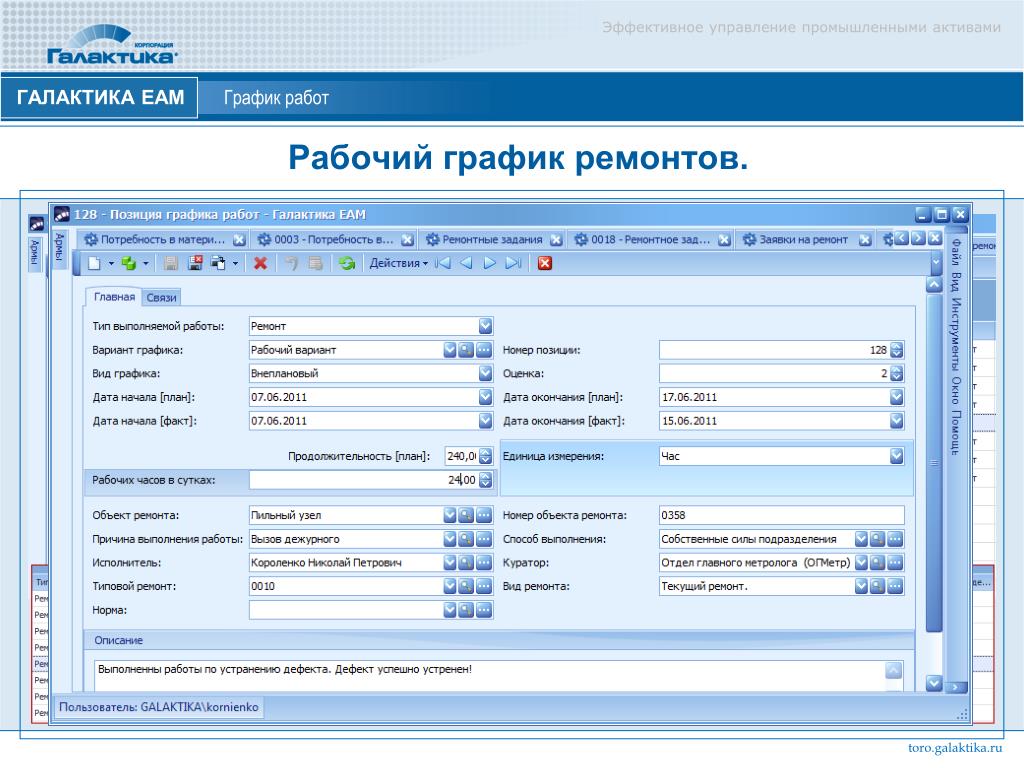
Task: Open the Инструменты vertical menu
Action: click(x=957, y=334)
